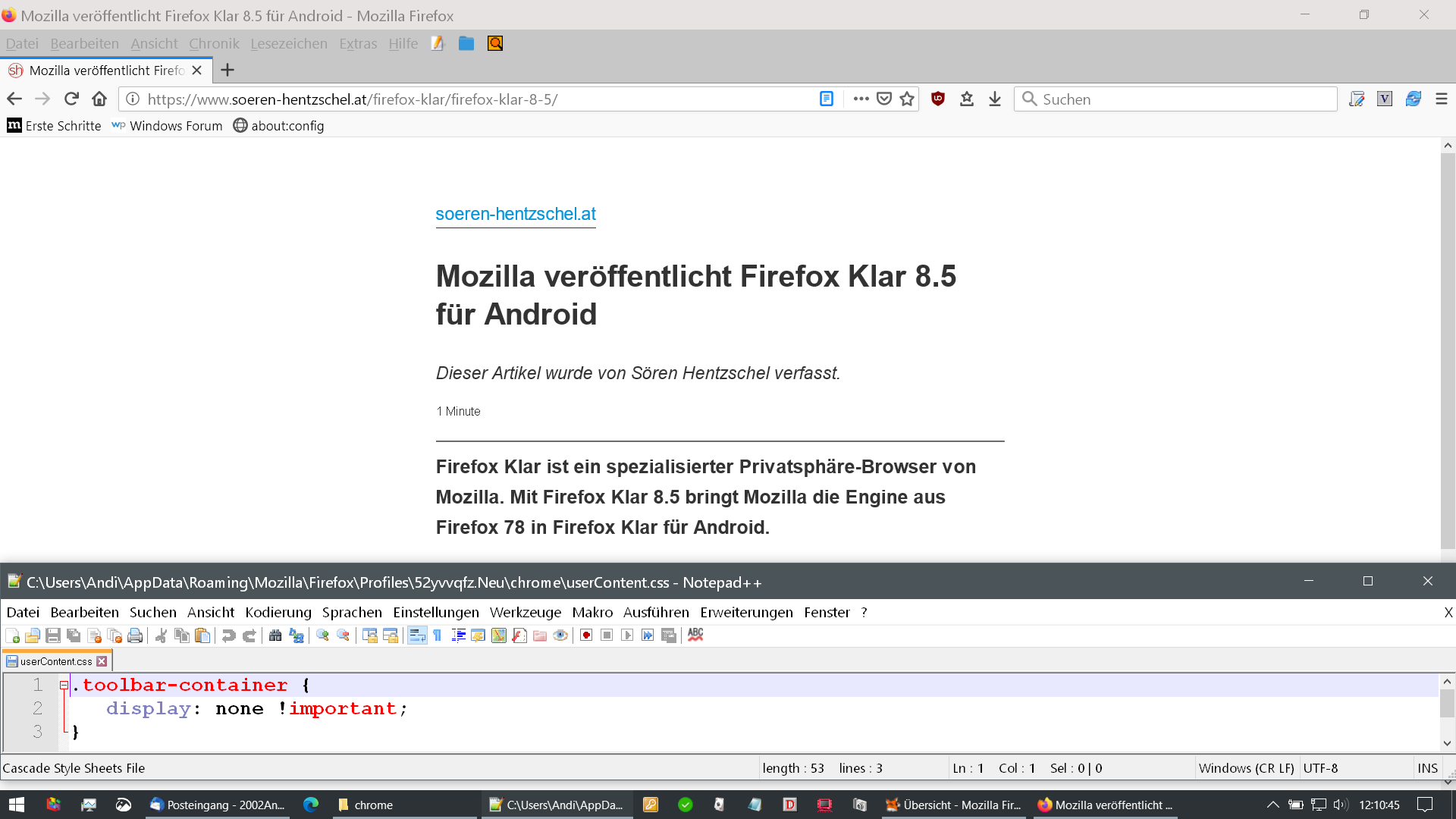This screenshot has height=819, width=1456.
Task: Bookmark this page with the star icon
Action: (907, 99)
